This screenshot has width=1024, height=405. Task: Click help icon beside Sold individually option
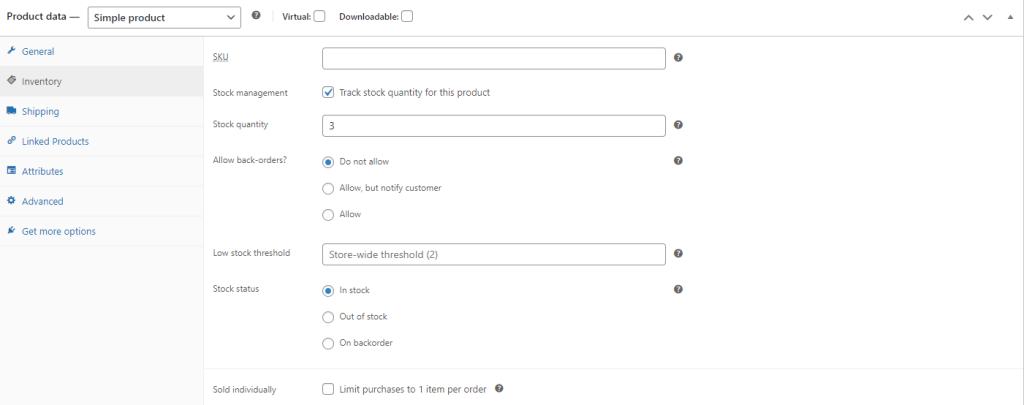499,389
